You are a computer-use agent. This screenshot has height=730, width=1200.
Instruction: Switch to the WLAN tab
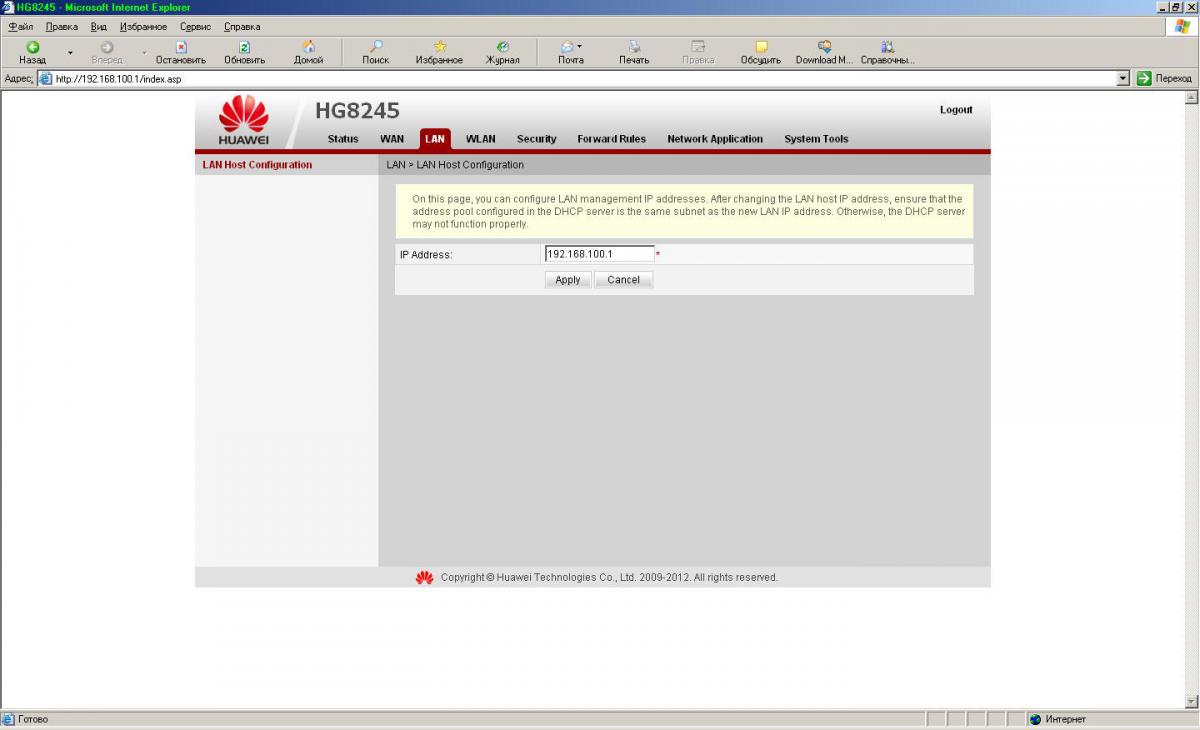point(480,139)
